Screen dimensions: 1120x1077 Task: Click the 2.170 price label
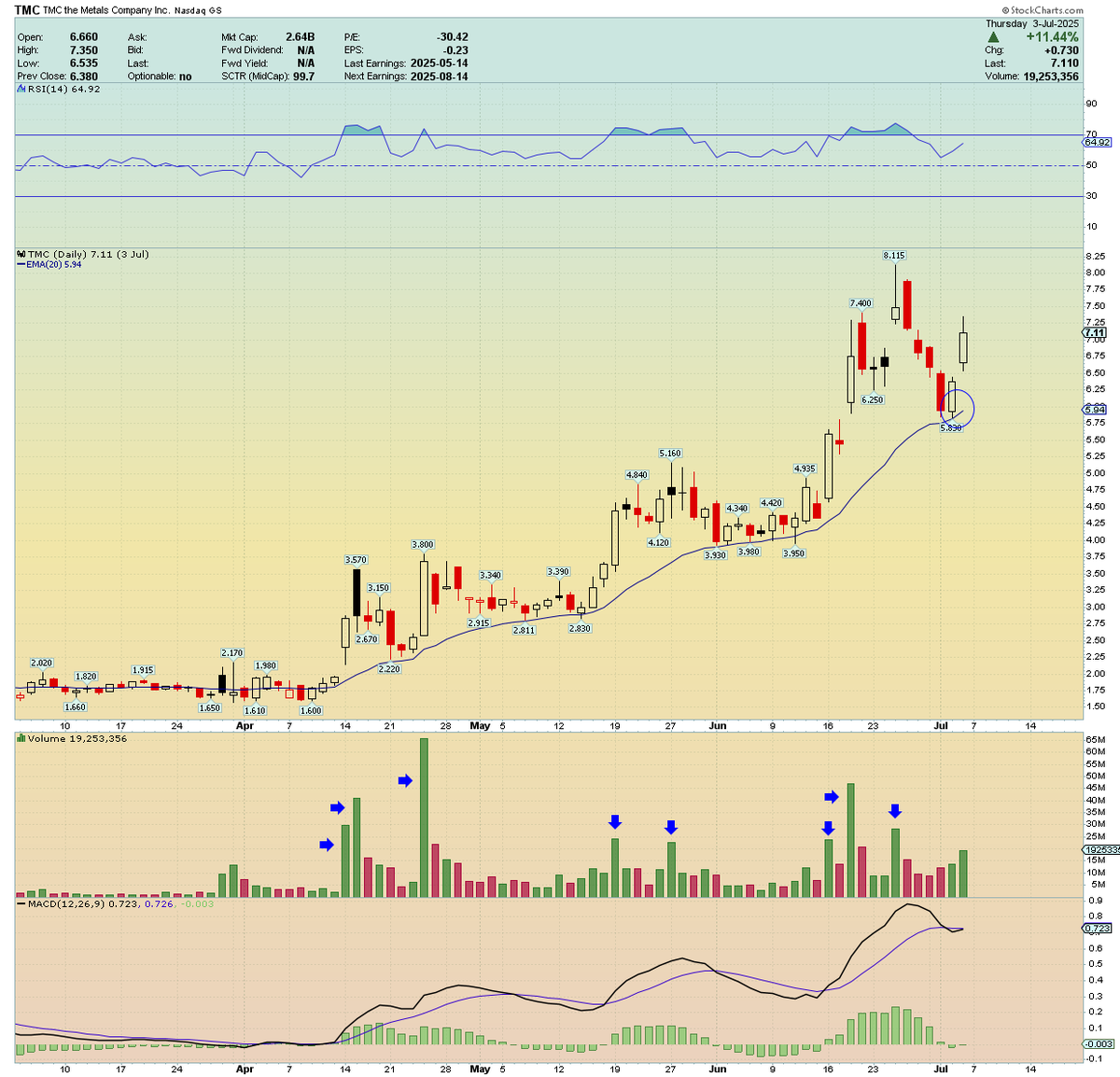(231, 653)
